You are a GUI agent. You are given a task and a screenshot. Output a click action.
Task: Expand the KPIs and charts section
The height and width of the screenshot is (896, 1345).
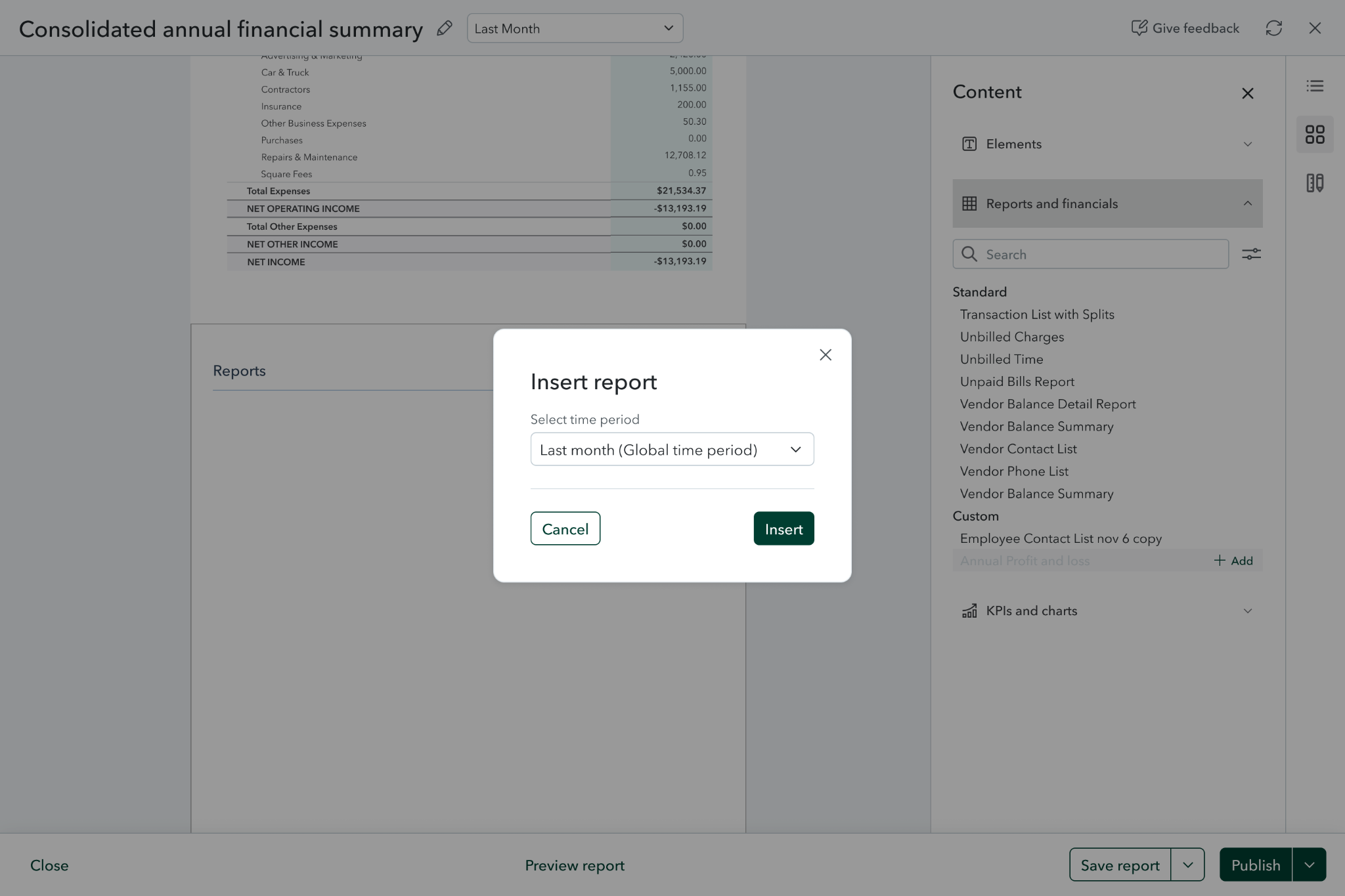point(1107,611)
